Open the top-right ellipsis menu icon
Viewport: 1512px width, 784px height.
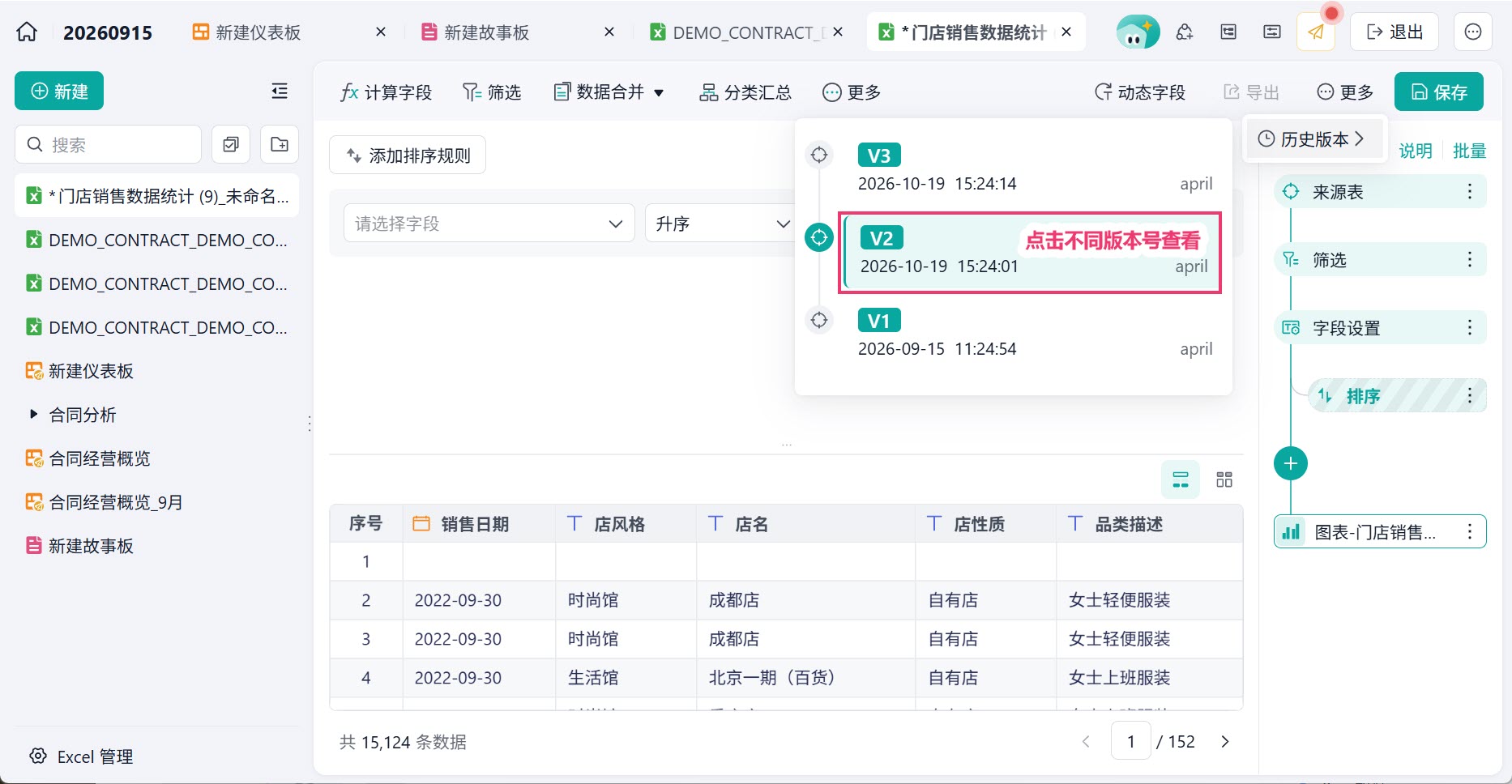pyautogui.click(x=1473, y=32)
